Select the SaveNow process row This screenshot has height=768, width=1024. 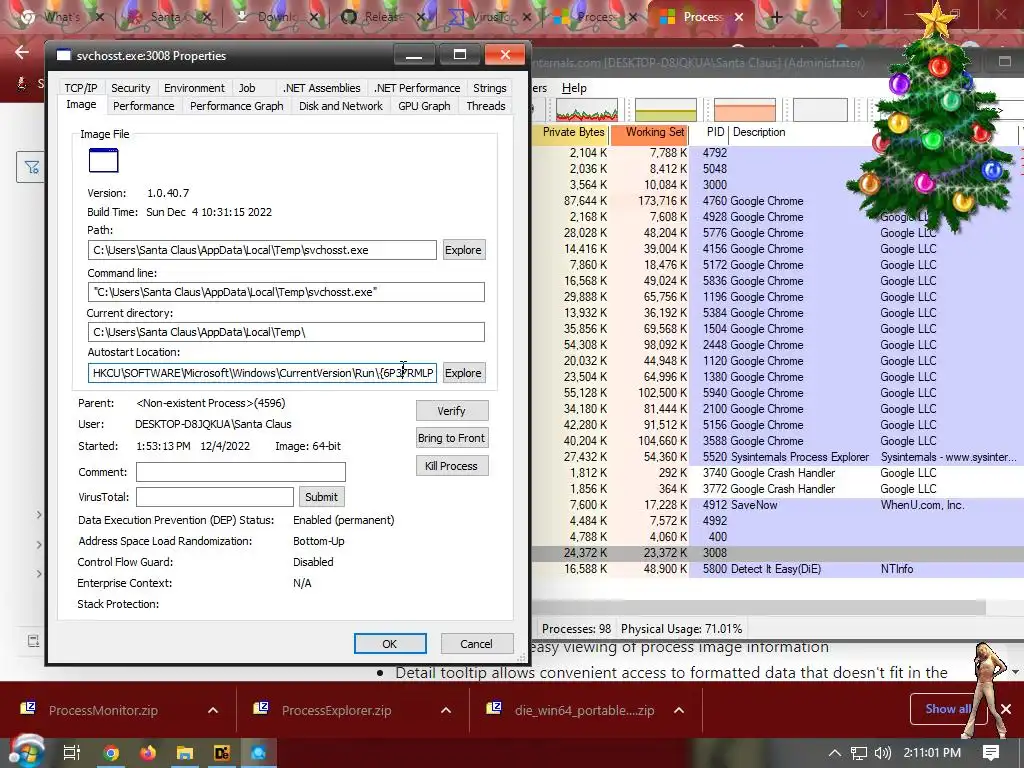coord(777,505)
